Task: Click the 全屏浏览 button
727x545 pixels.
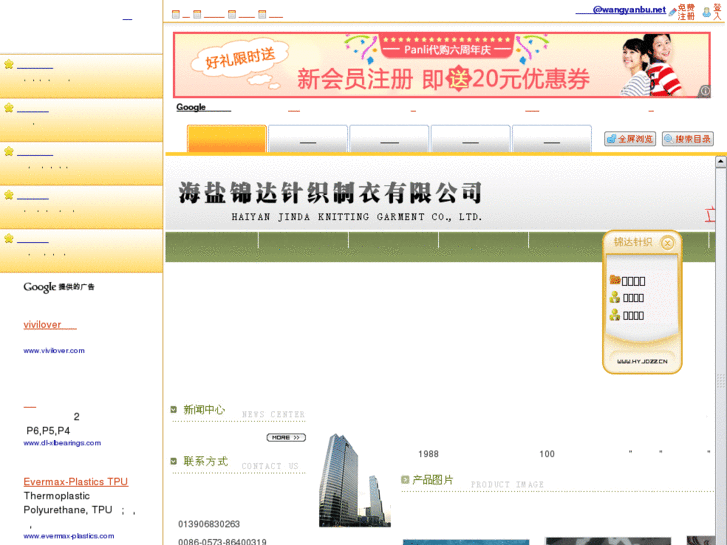Action: pyautogui.click(x=630, y=139)
